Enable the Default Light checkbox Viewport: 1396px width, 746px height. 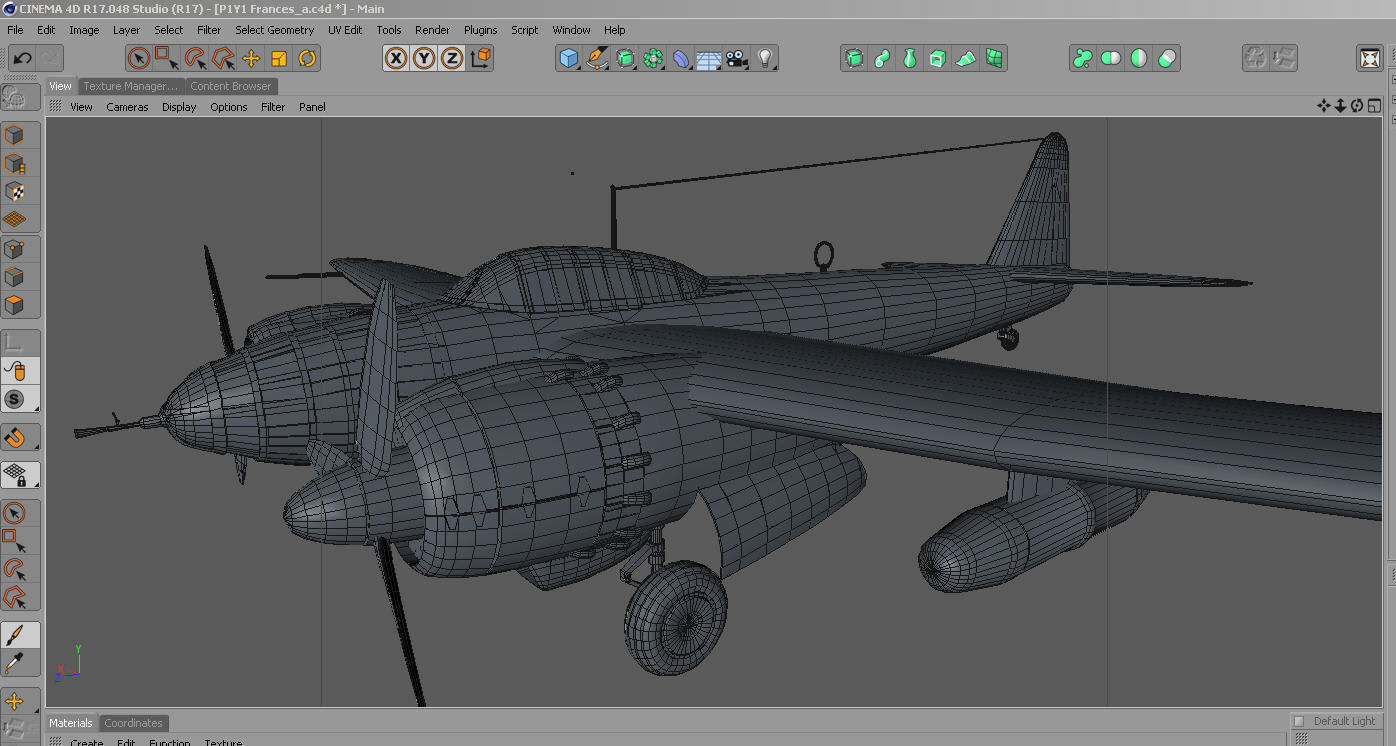pos(1299,721)
